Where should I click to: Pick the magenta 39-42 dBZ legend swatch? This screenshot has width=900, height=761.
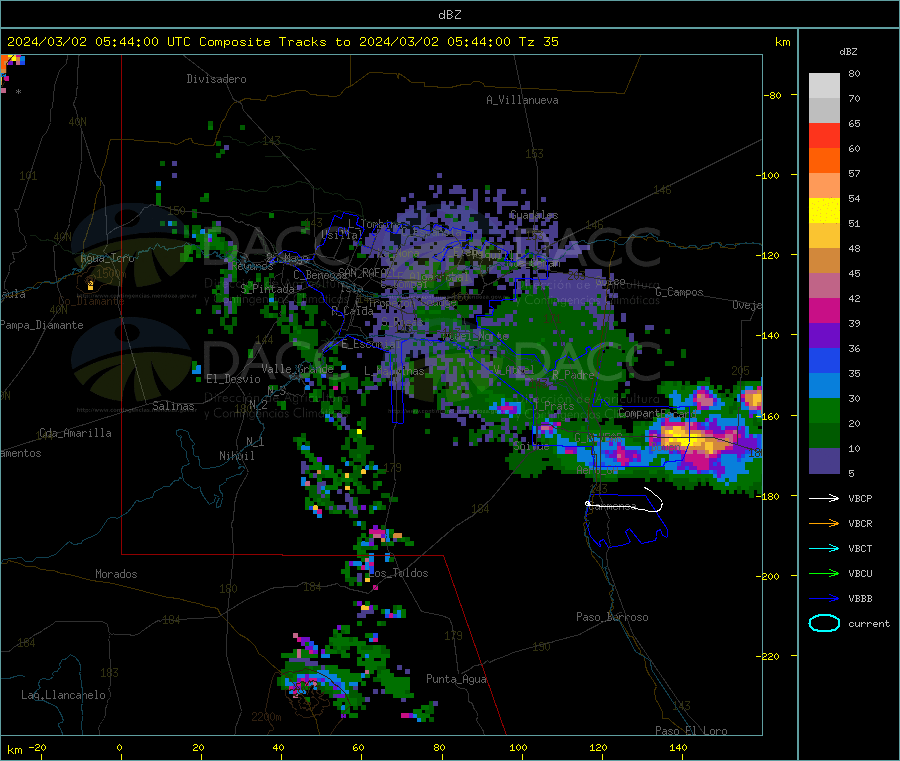[x=824, y=310]
